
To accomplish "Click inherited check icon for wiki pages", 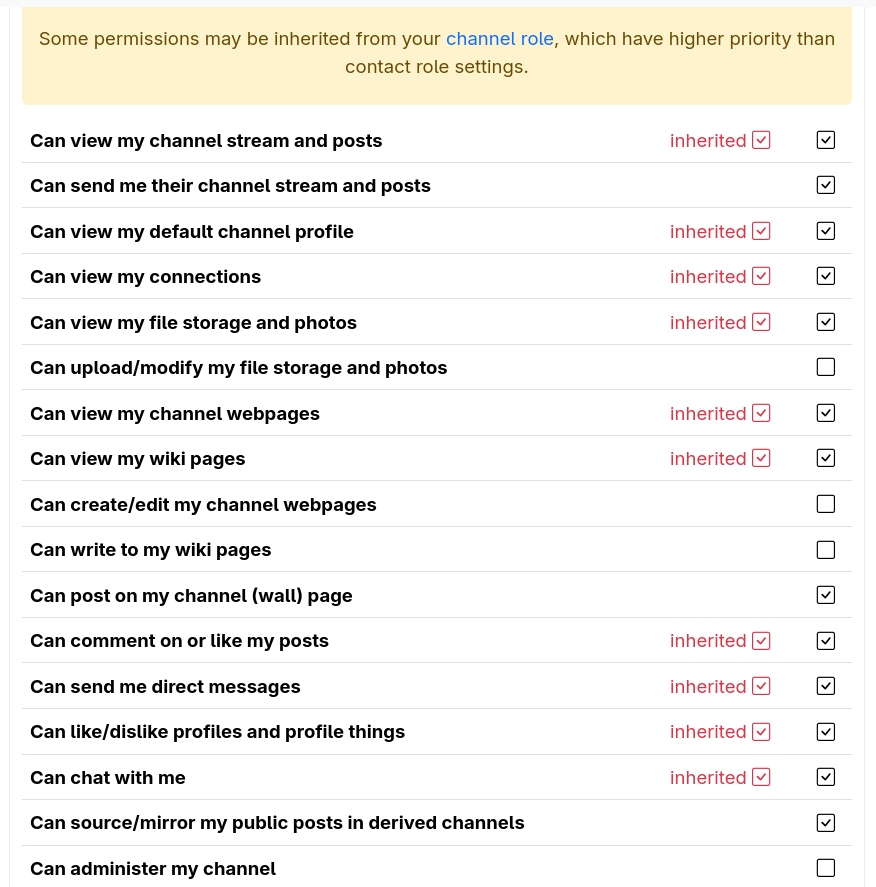I will (x=761, y=458).
